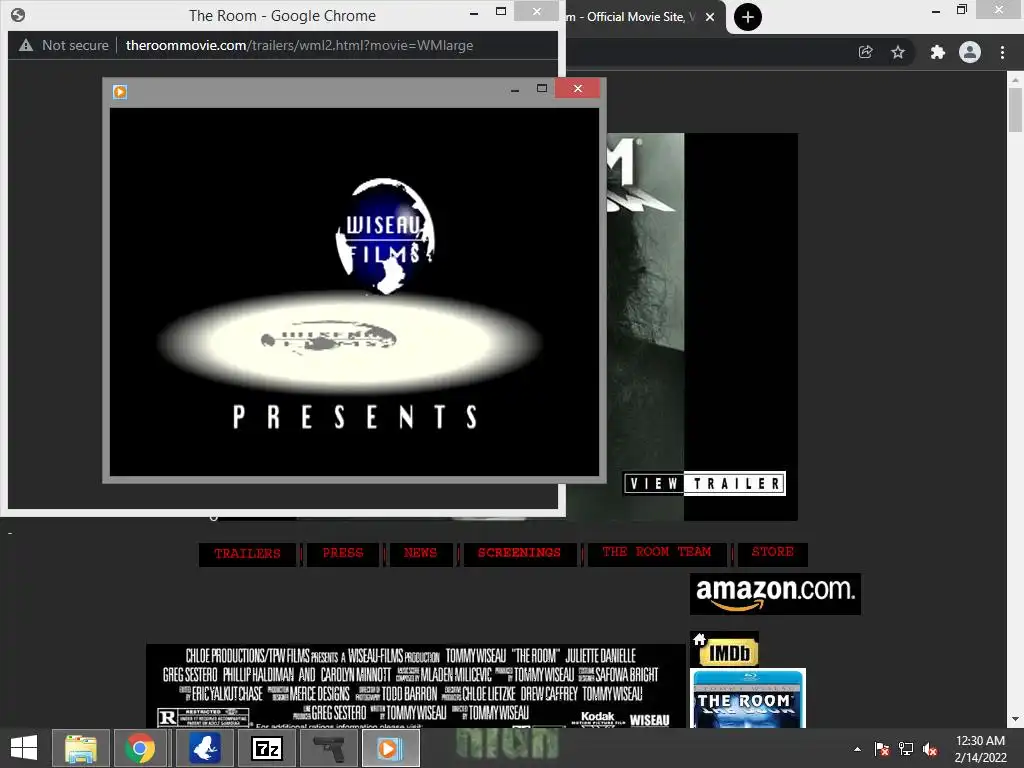Open the Windows Start menu

(24, 748)
